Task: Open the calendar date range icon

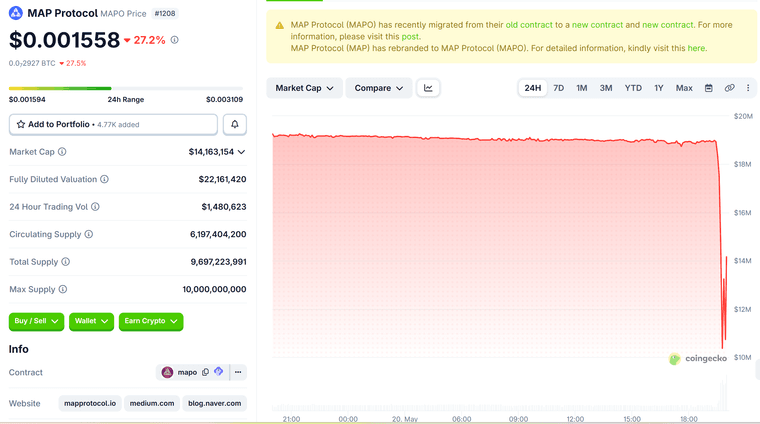Action: (709, 88)
